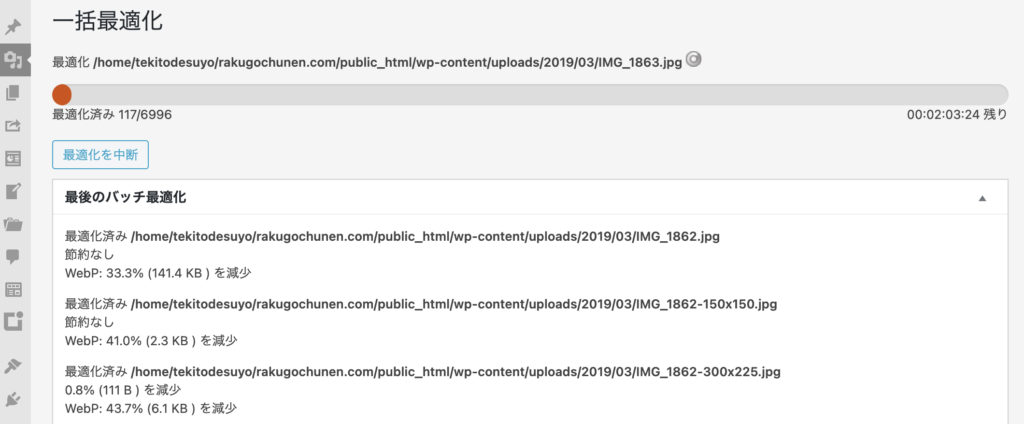
Task: Open Plugins via the plug sidebar icon
Action: (12, 399)
